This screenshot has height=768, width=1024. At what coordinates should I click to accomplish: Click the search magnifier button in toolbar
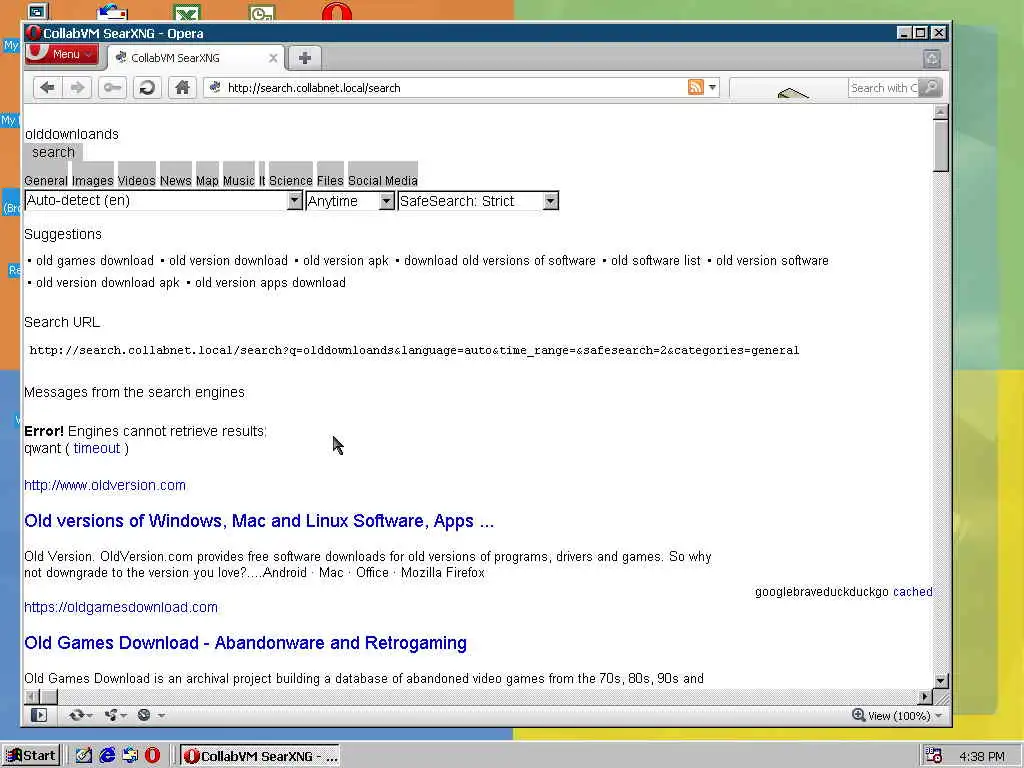tap(931, 88)
